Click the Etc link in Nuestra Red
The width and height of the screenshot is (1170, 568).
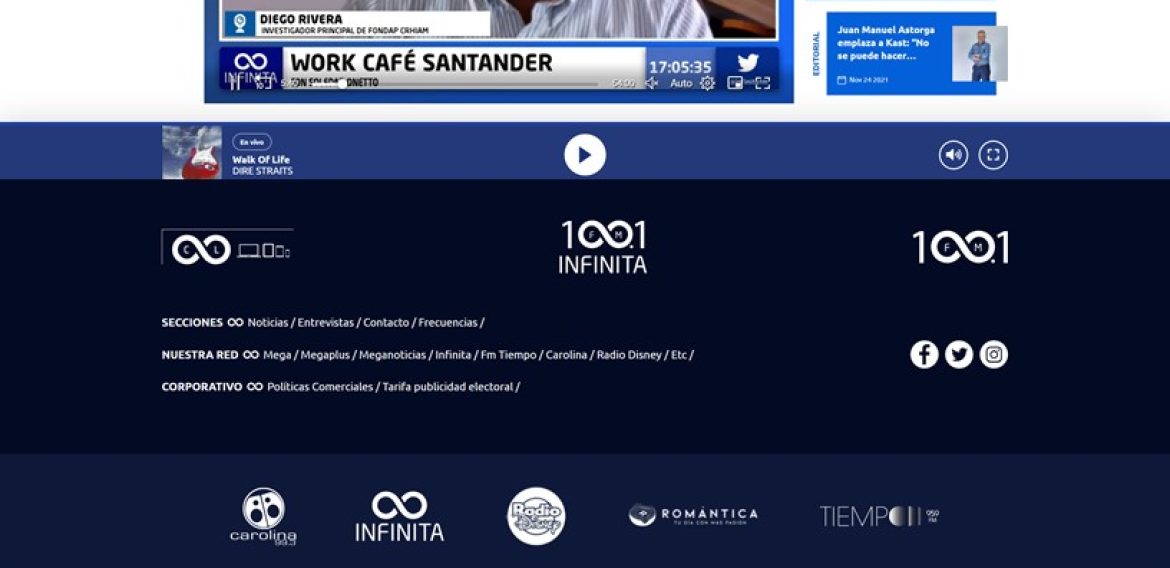point(678,355)
